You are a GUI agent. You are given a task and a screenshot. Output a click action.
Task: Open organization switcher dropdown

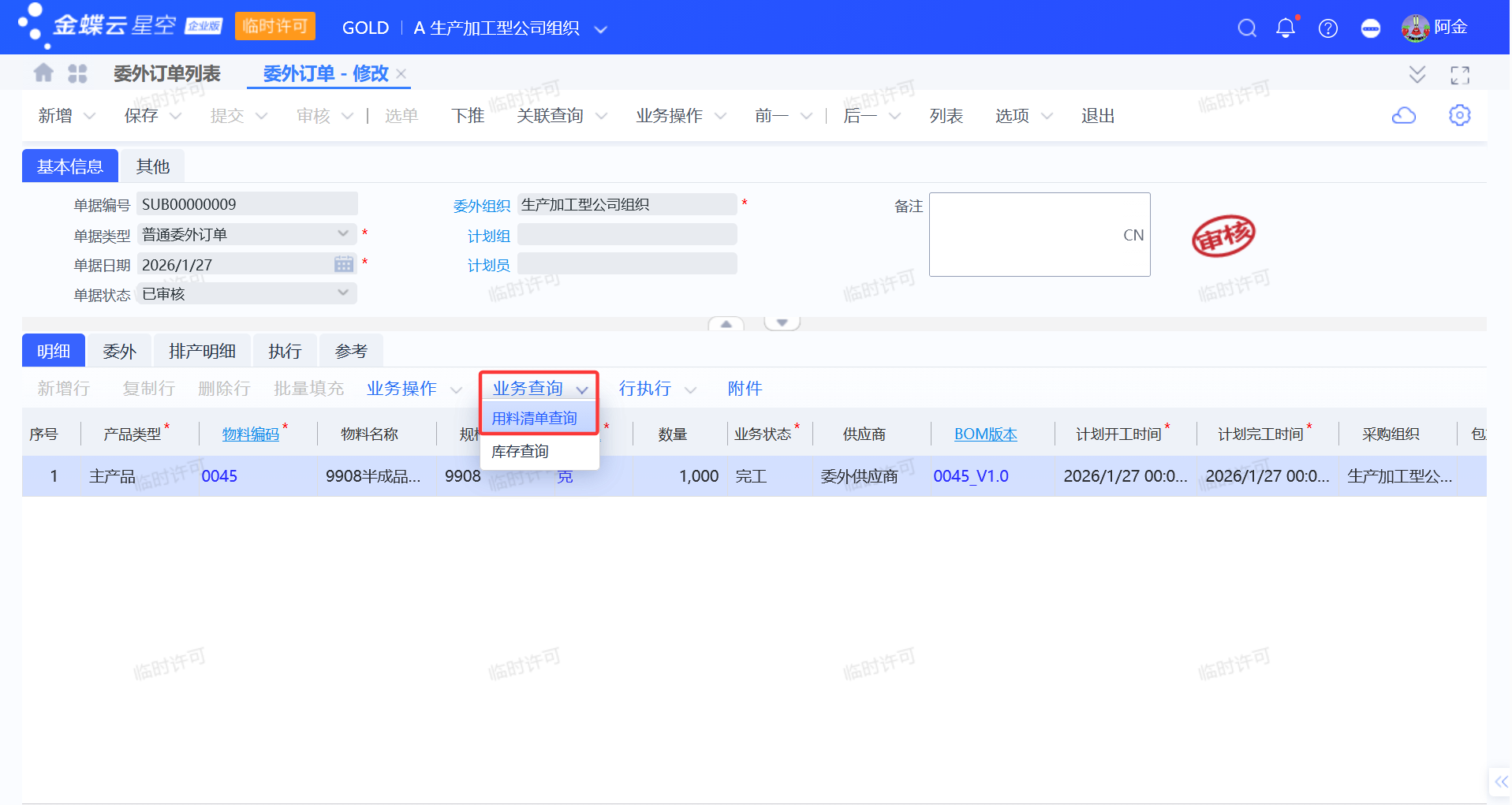point(600,29)
